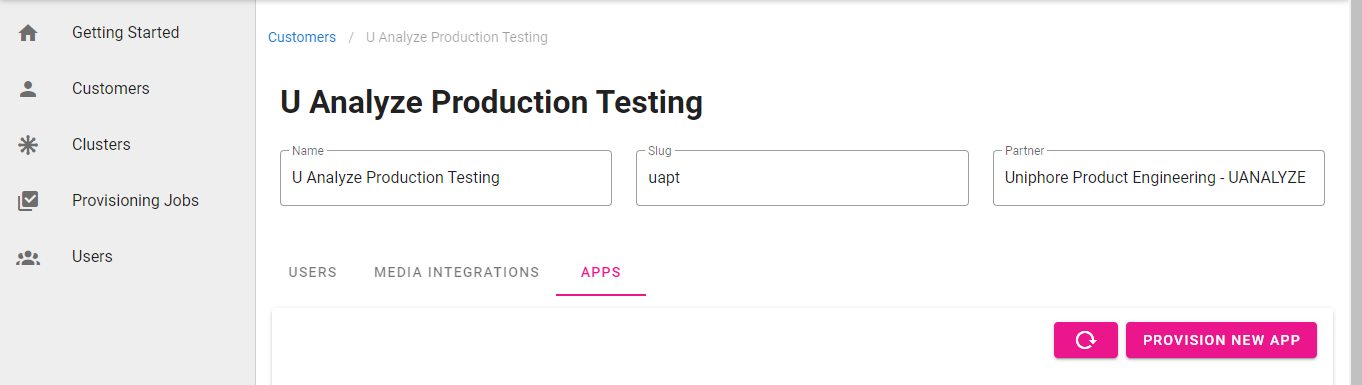Switch to the Media Integrations tab
Image resolution: width=1362 pixels, height=385 pixels.
457,272
